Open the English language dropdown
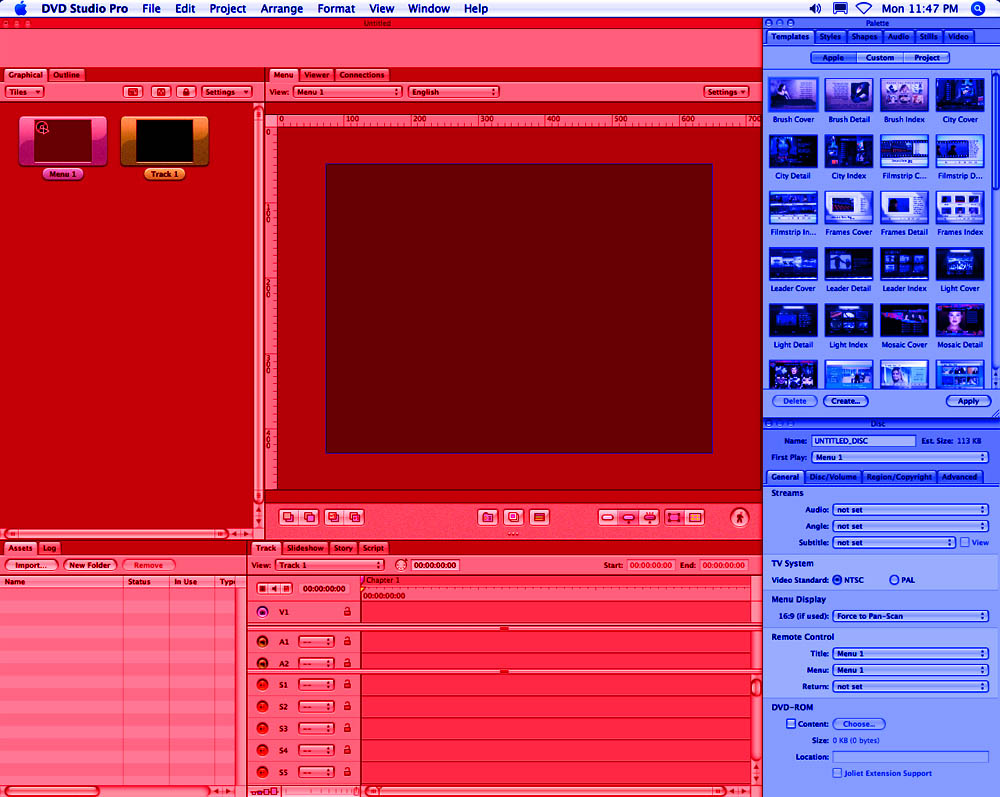 pyautogui.click(x=453, y=92)
